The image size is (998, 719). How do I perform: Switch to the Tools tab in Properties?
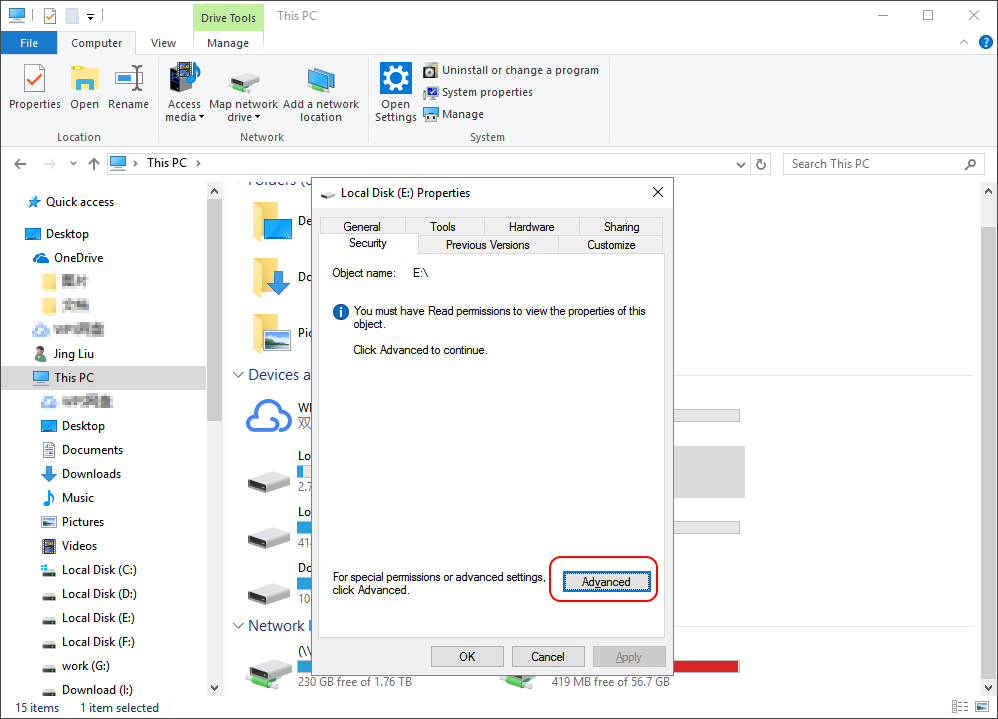[443, 227]
